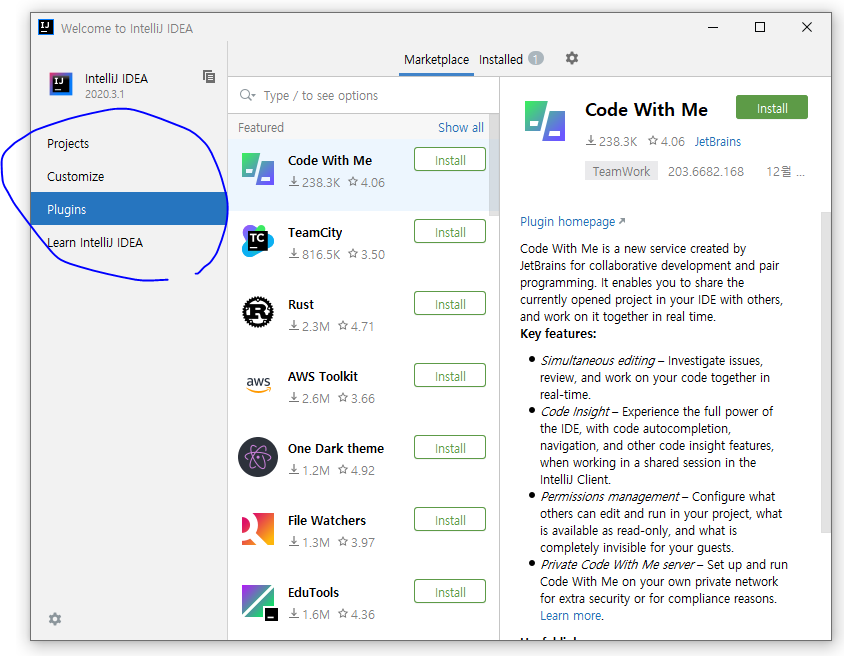Click the 4.92 rating under One Dark theme
The height and width of the screenshot is (656, 844).
[x=356, y=470]
